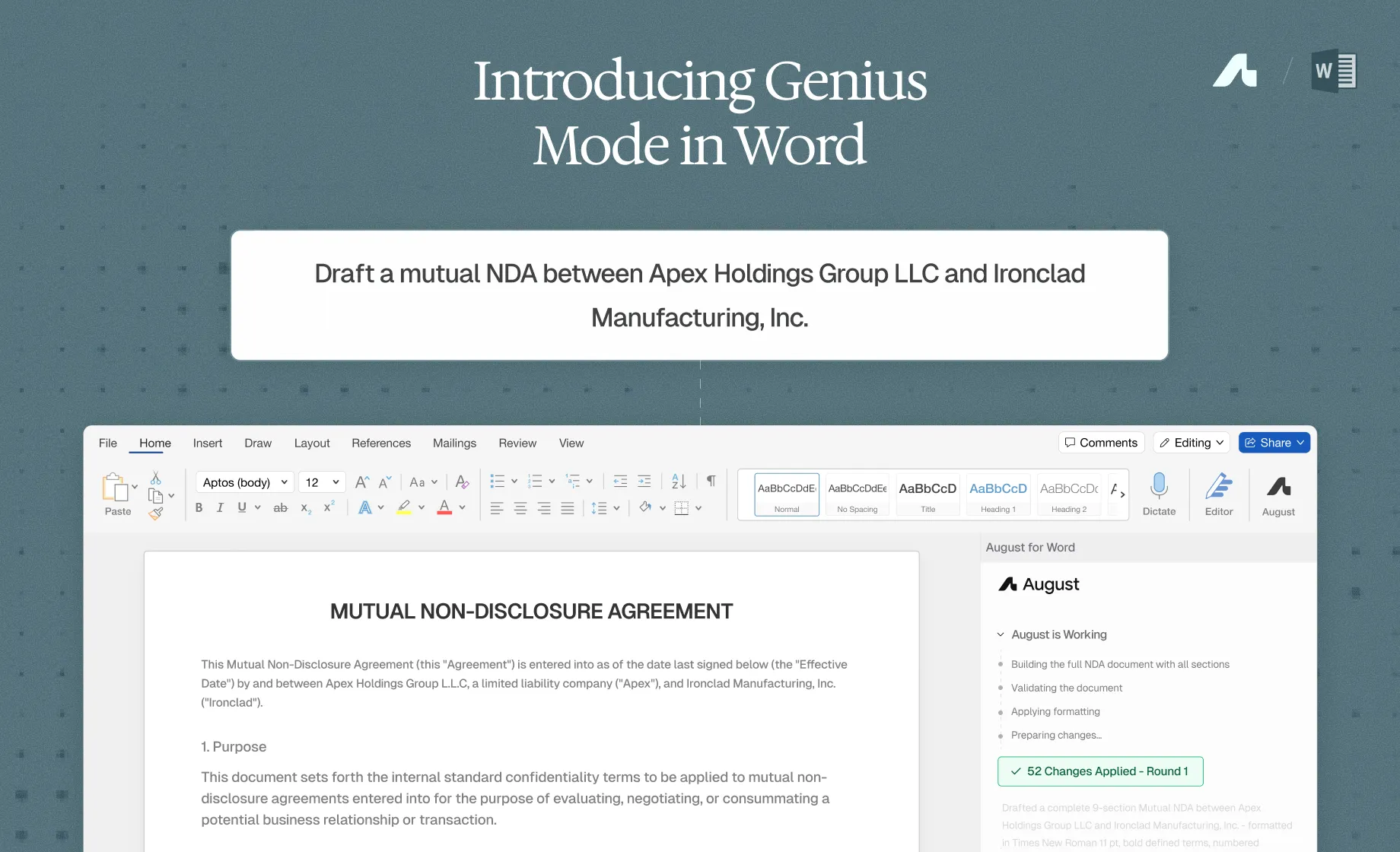This screenshot has width=1400, height=852.
Task: Switch to the View tab
Action: click(x=571, y=443)
